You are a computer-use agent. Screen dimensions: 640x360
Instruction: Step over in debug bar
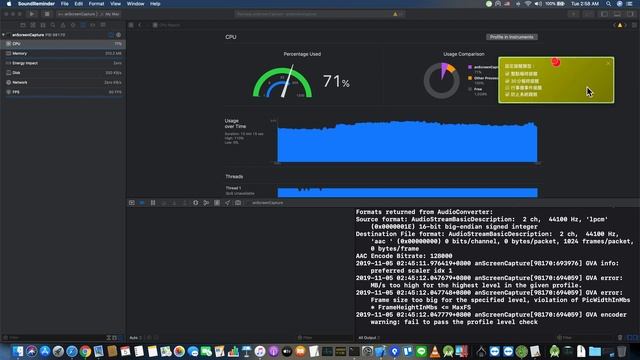tap(164, 203)
